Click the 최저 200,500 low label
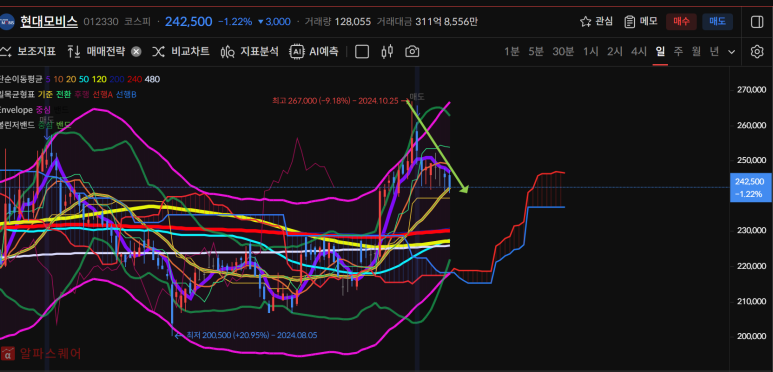The height and width of the screenshot is (372, 773). (x=252, y=335)
